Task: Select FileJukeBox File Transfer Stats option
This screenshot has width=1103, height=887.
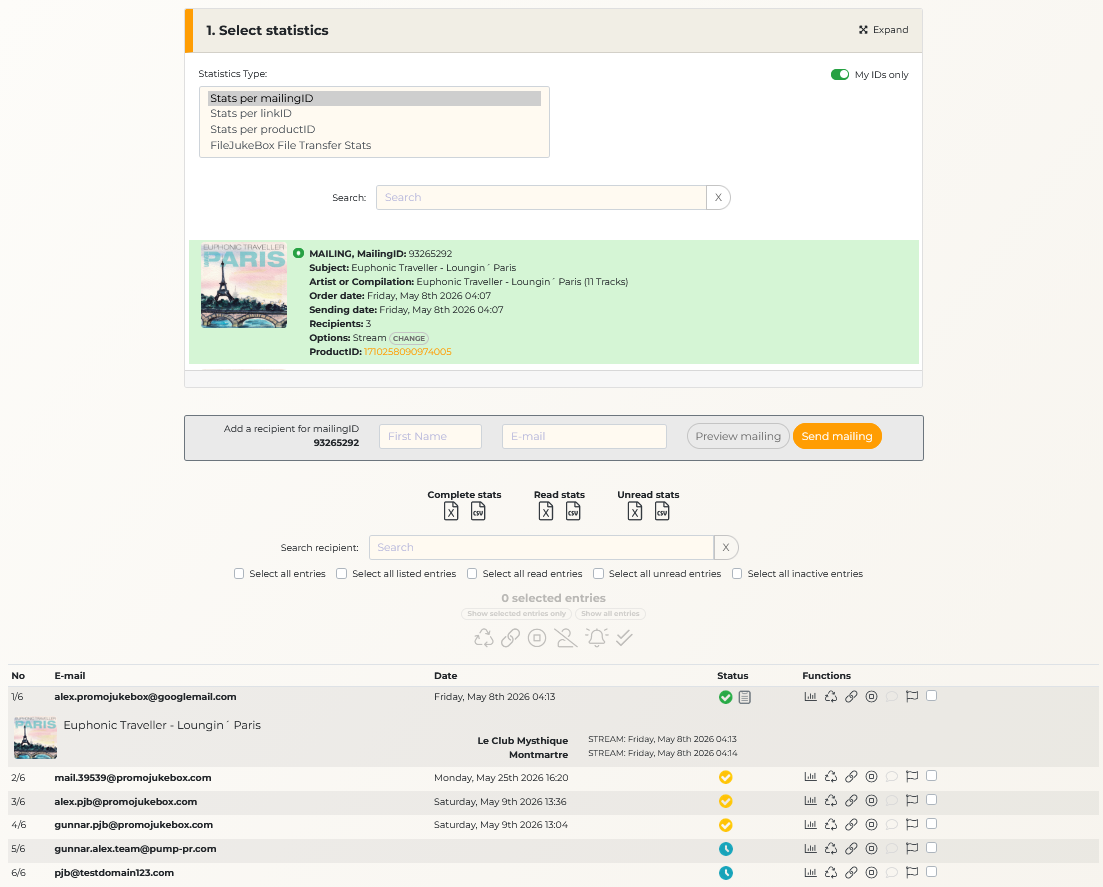Action: click(374, 146)
